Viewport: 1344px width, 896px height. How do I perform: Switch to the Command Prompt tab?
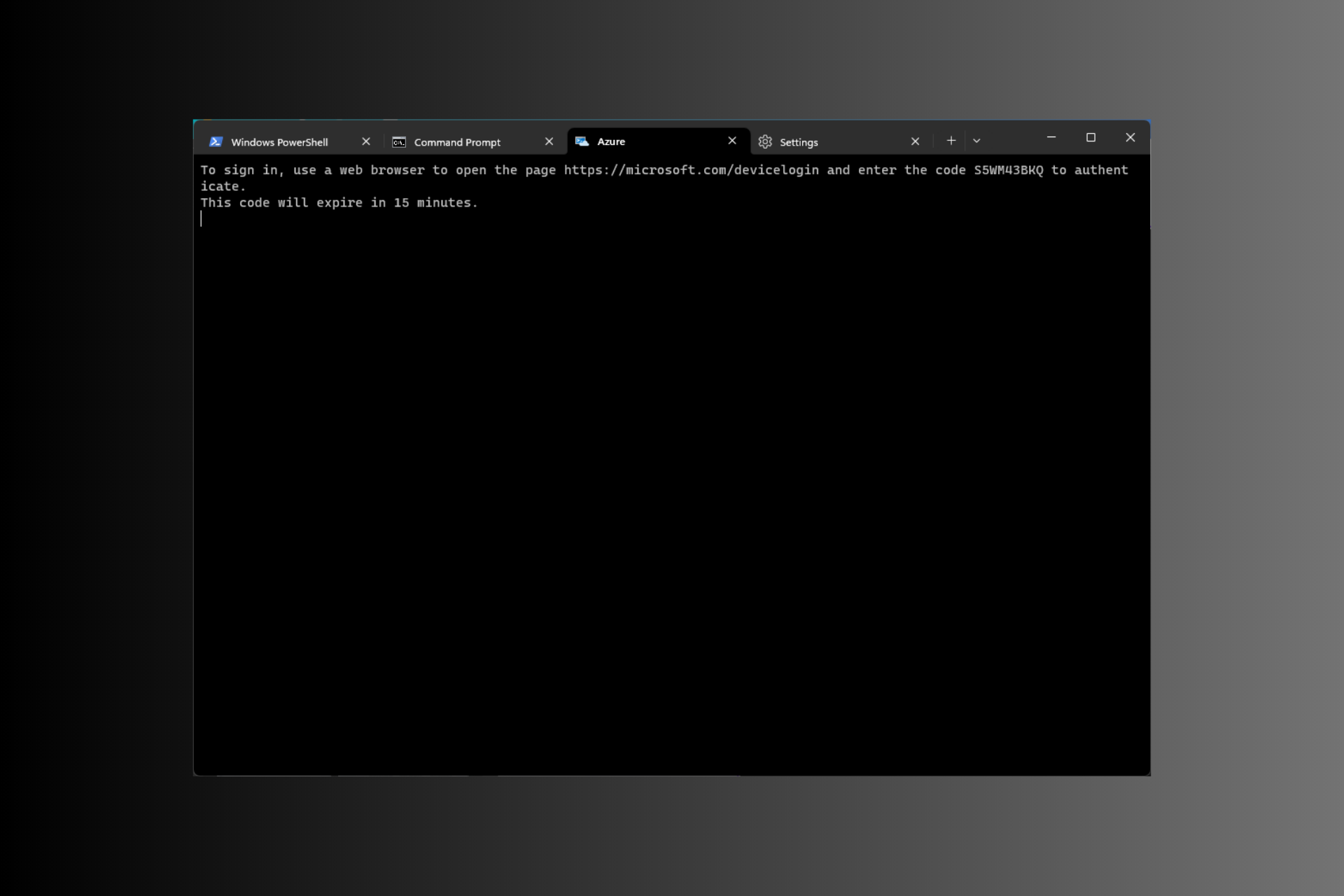[x=457, y=141]
